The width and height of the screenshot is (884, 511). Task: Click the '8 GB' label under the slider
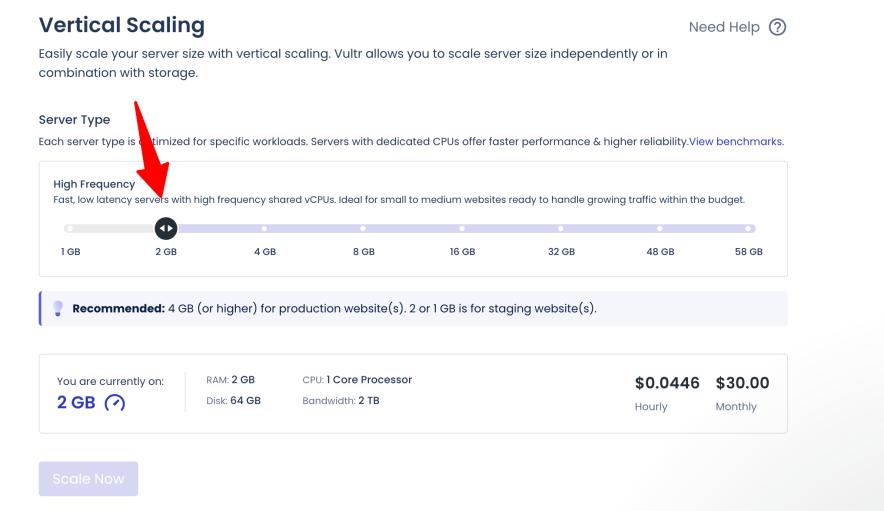coord(364,252)
